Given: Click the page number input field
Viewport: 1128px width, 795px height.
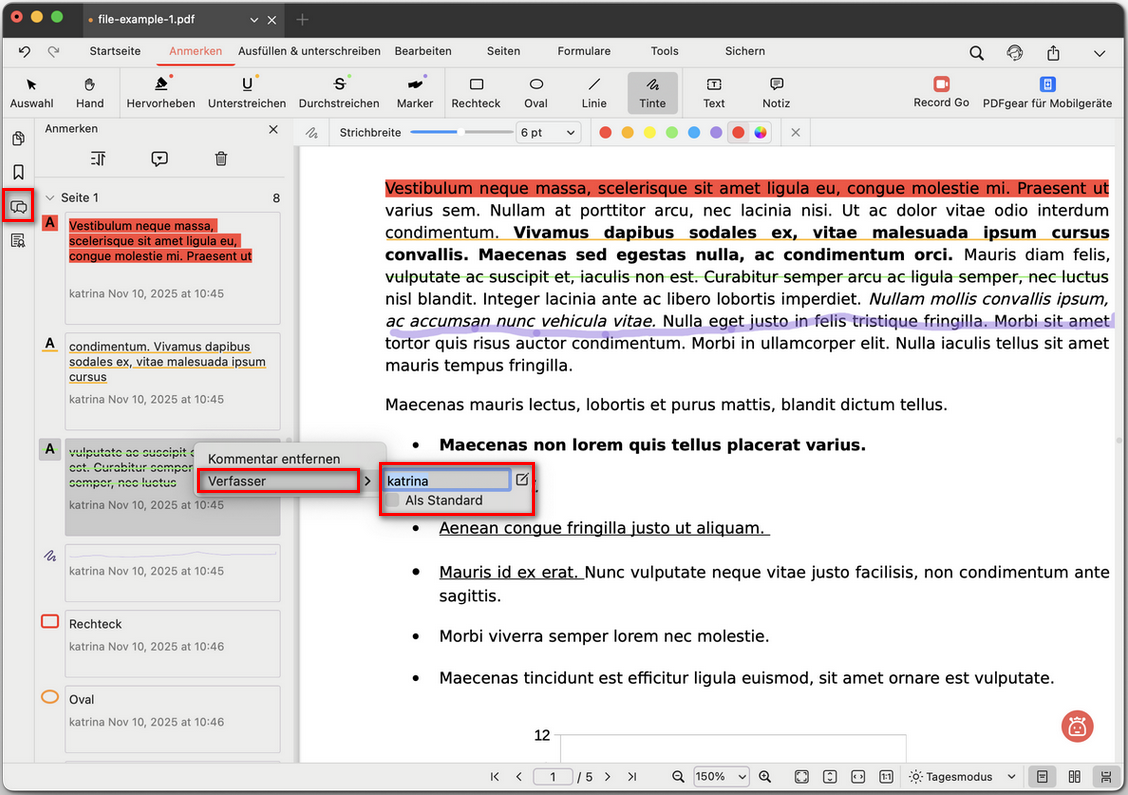Looking at the screenshot, I should pyautogui.click(x=553, y=777).
